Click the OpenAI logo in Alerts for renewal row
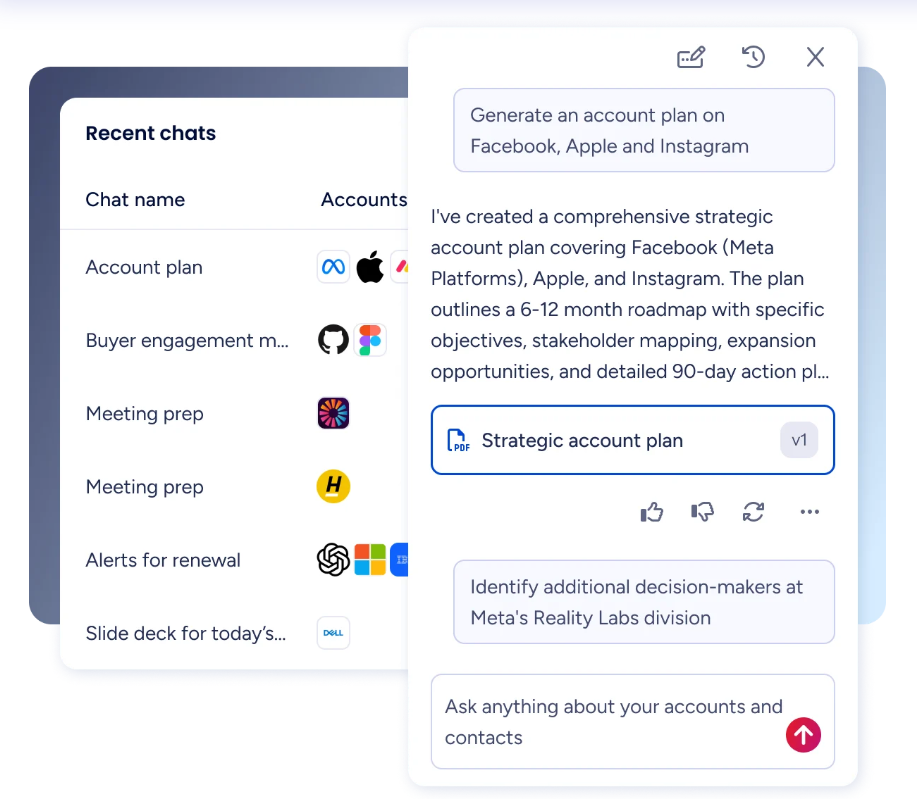Screen dimensions: 917x812 [x=333, y=559]
